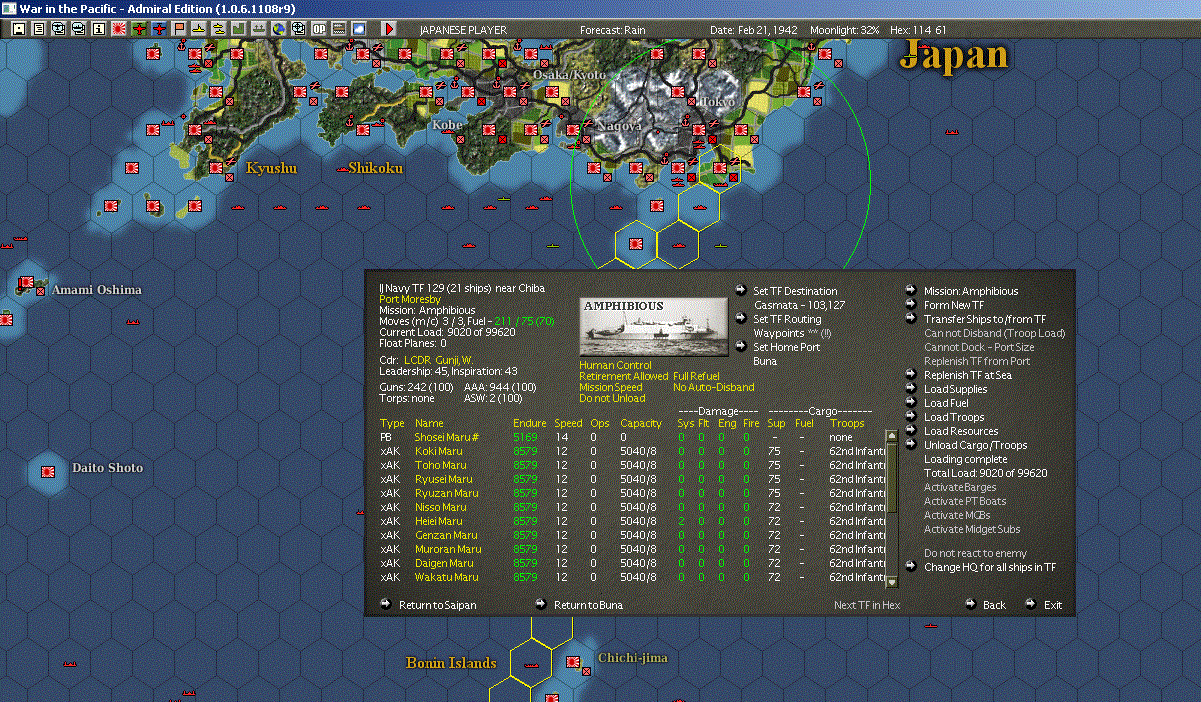
Task: Click the OP toolbar icon
Action: click(x=319, y=29)
